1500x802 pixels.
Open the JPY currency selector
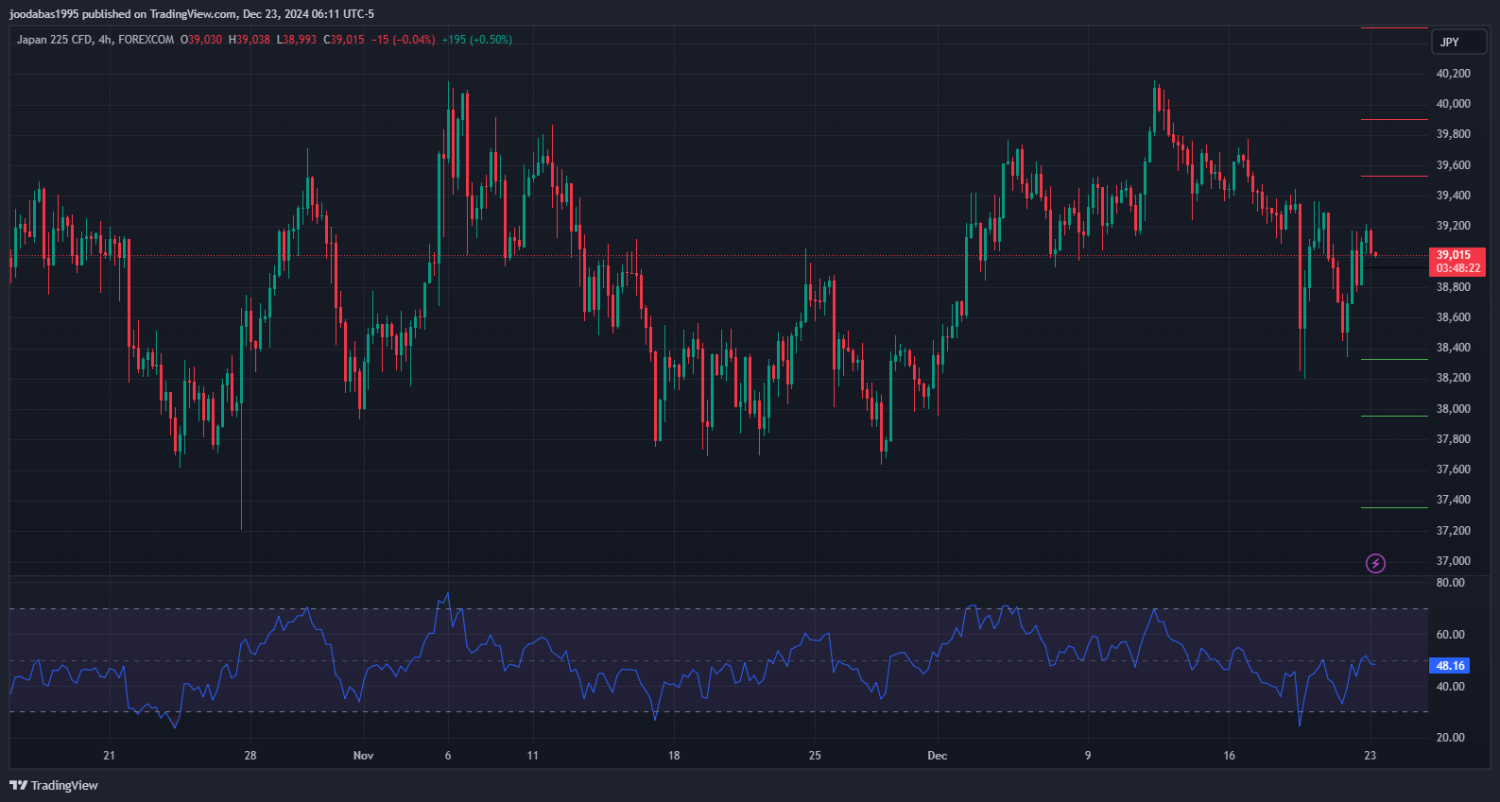(1449, 42)
